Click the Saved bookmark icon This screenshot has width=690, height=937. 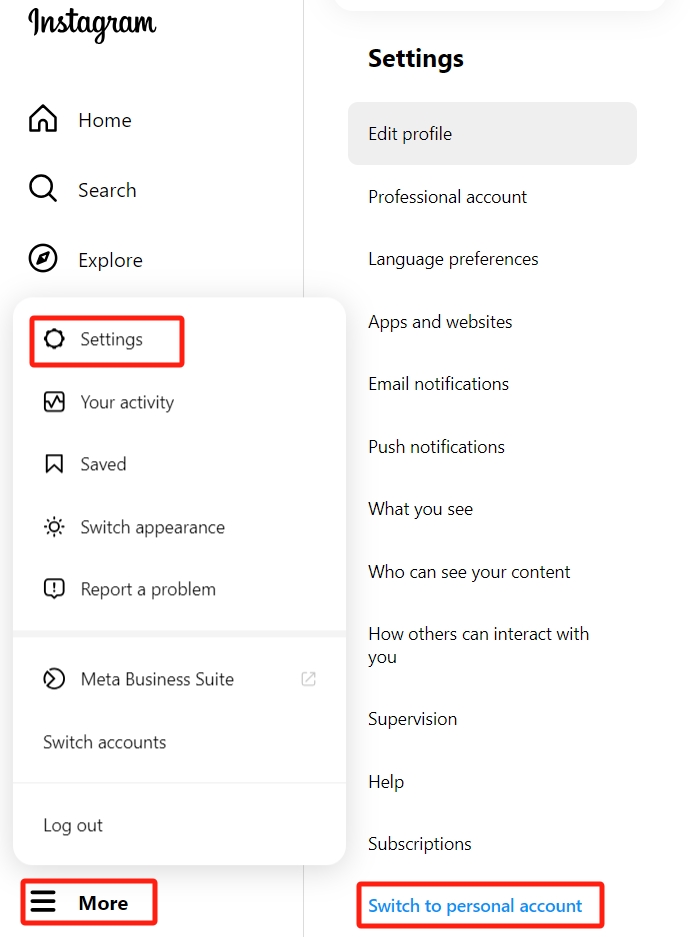(x=54, y=464)
